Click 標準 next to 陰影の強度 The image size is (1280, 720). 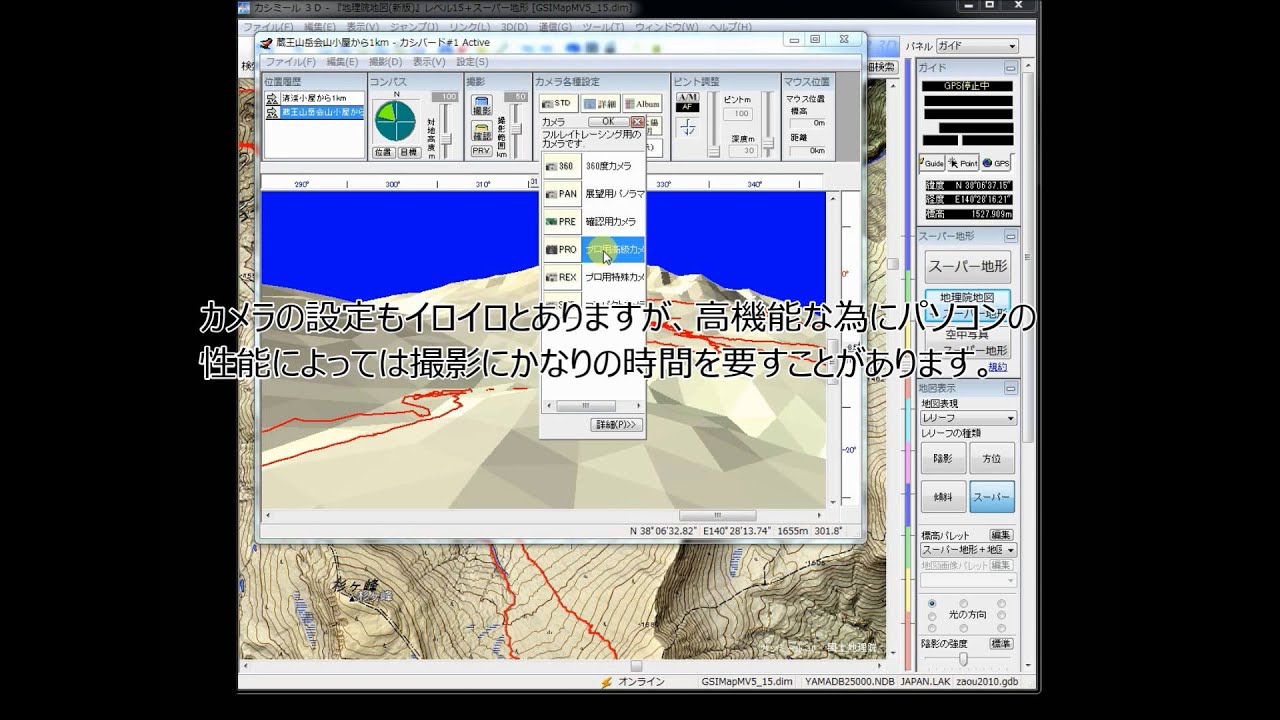pos(1001,643)
